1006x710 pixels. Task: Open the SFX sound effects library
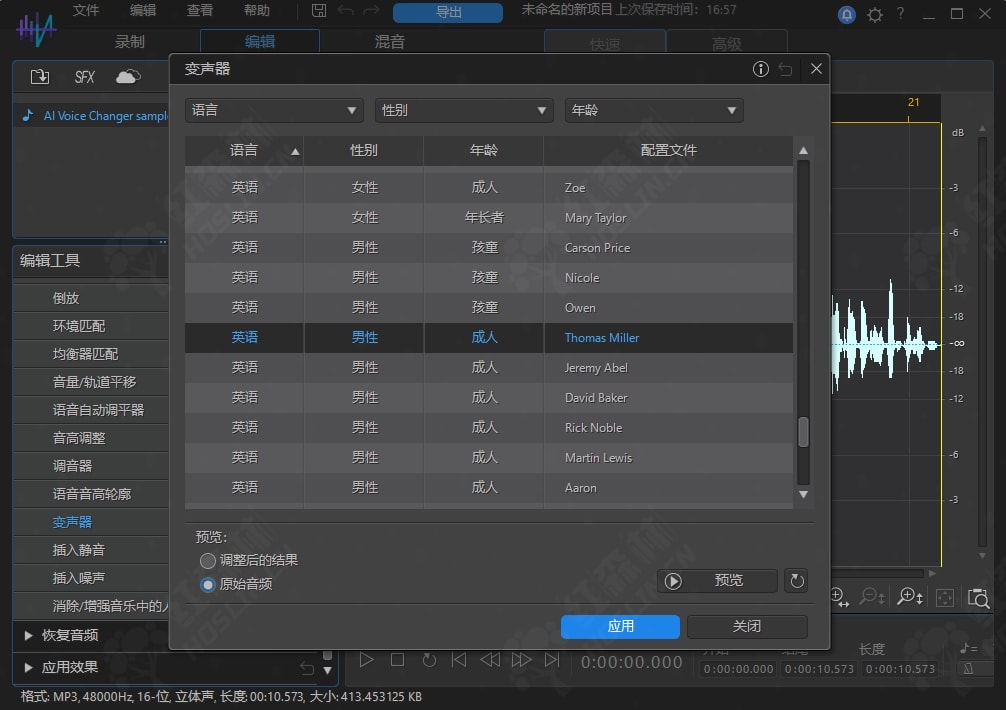point(85,77)
